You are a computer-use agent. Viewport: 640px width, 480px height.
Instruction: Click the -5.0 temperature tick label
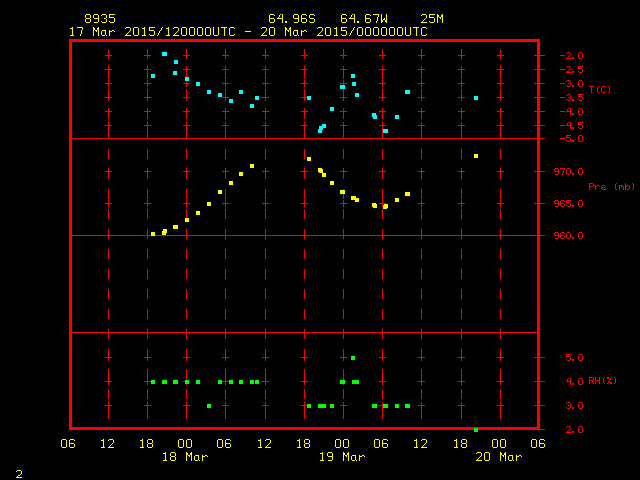click(x=571, y=139)
